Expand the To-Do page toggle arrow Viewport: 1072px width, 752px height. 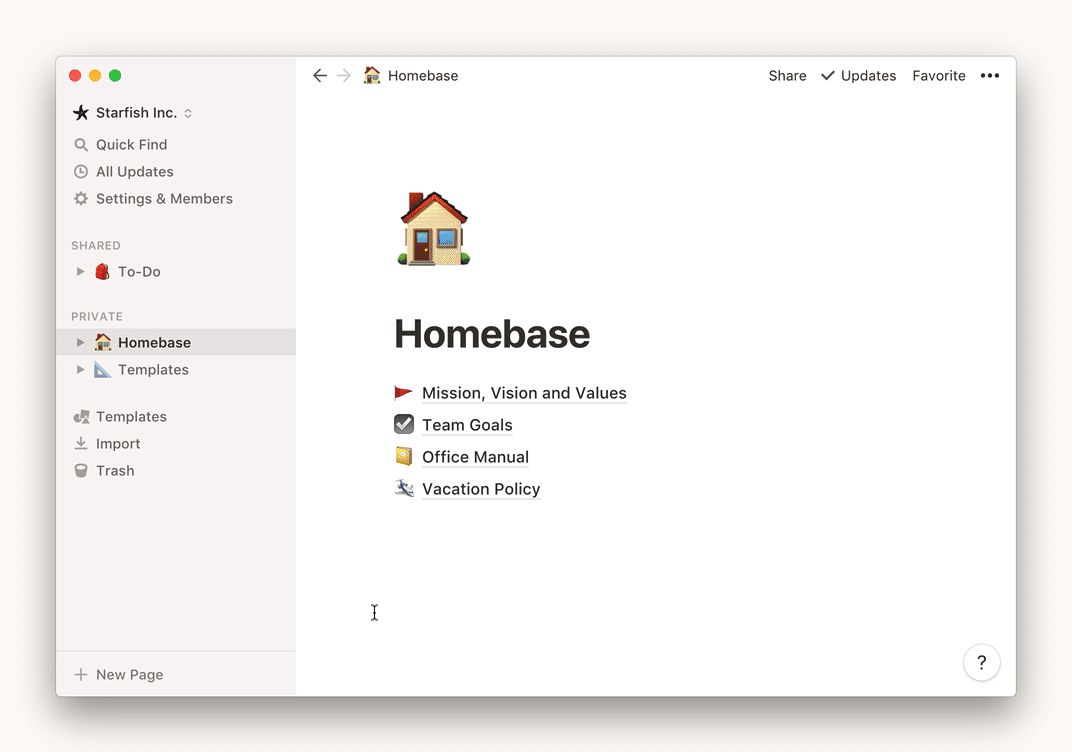pyautogui.click(x=81, y=272)
